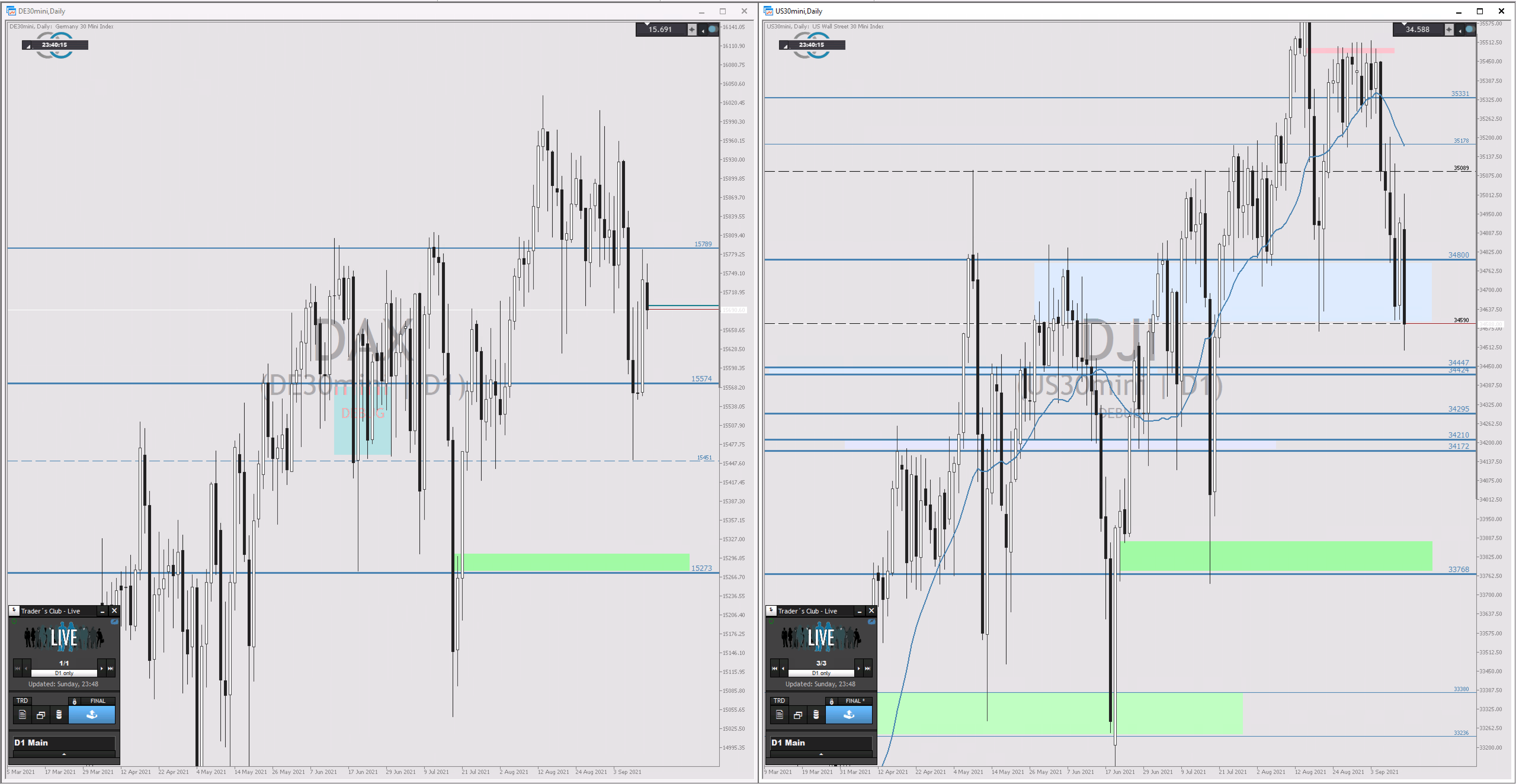Click the TRD button in DE30mini Live panel
Viewport: 1516px width, 784px height.
22,701
